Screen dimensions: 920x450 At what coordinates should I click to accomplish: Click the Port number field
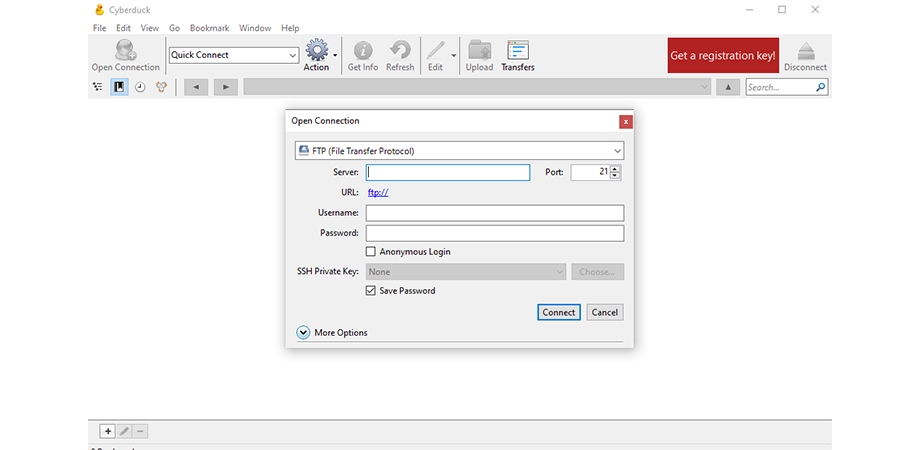[590, 172]
